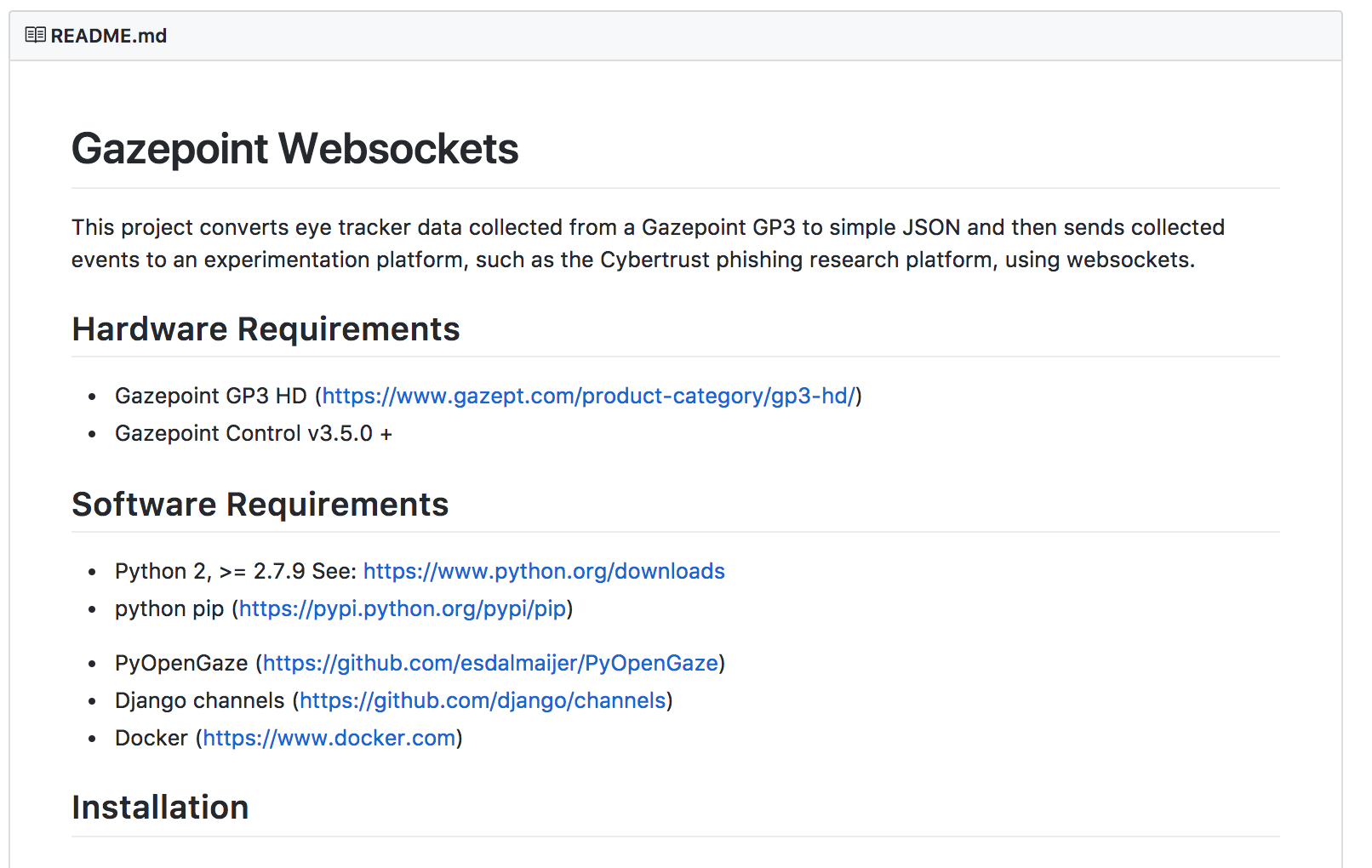Click the Gazepoint Control v3.5.0 + item

point(253,433)
